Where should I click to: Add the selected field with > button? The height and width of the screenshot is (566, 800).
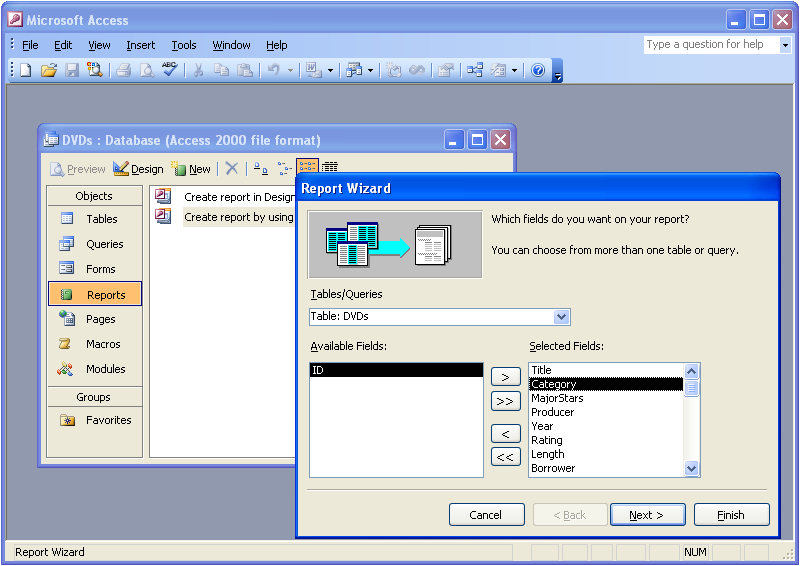click(x=506, y=377)
